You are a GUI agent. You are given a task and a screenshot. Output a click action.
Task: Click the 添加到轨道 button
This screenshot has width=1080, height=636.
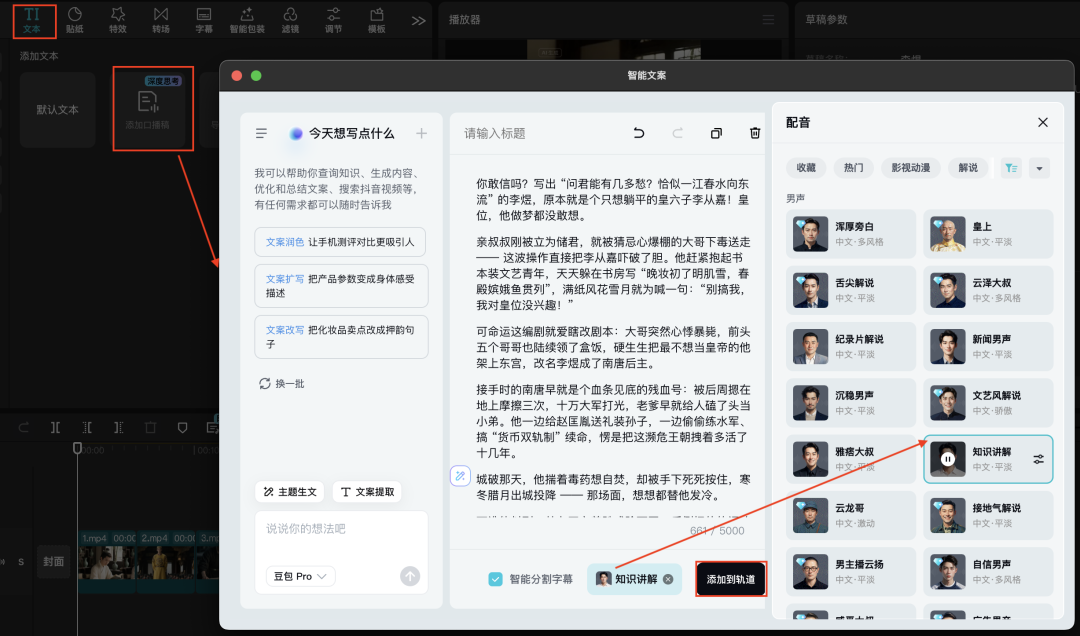(x=729, y=578)
